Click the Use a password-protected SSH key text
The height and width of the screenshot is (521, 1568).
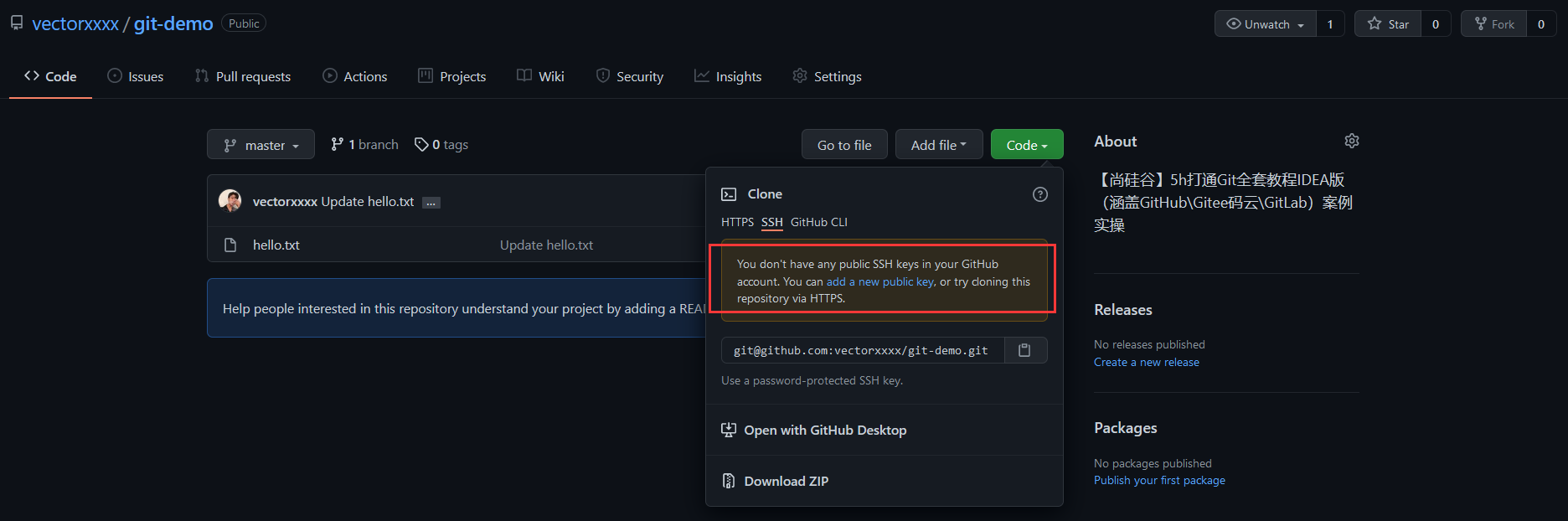click(812, 380)
